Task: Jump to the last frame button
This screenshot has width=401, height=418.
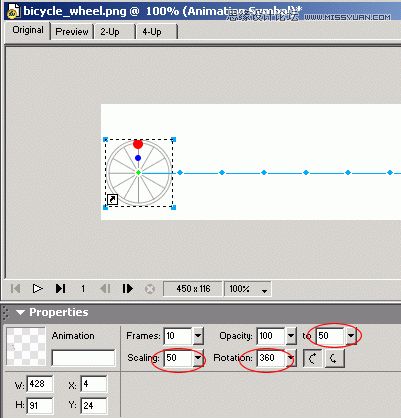Action: click(x=60, y=288)
